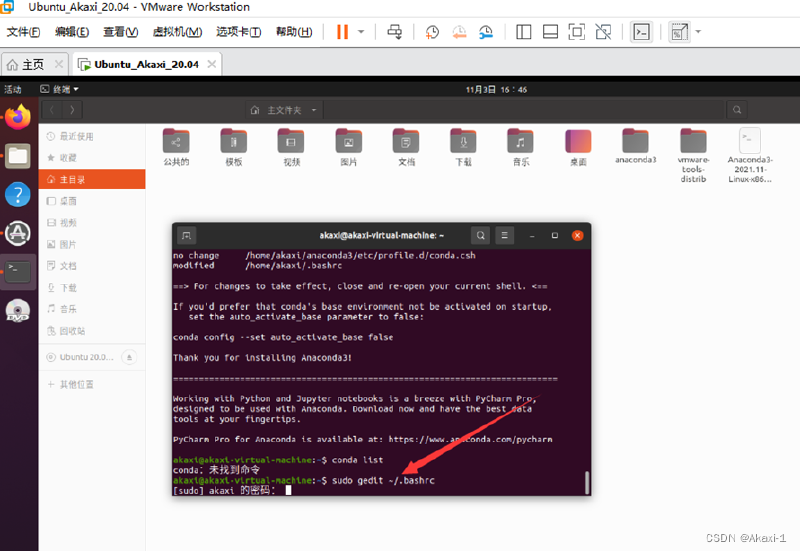Click the 活动 activities button
Viewport: 800px width, 551px height.
coord(13,89)
